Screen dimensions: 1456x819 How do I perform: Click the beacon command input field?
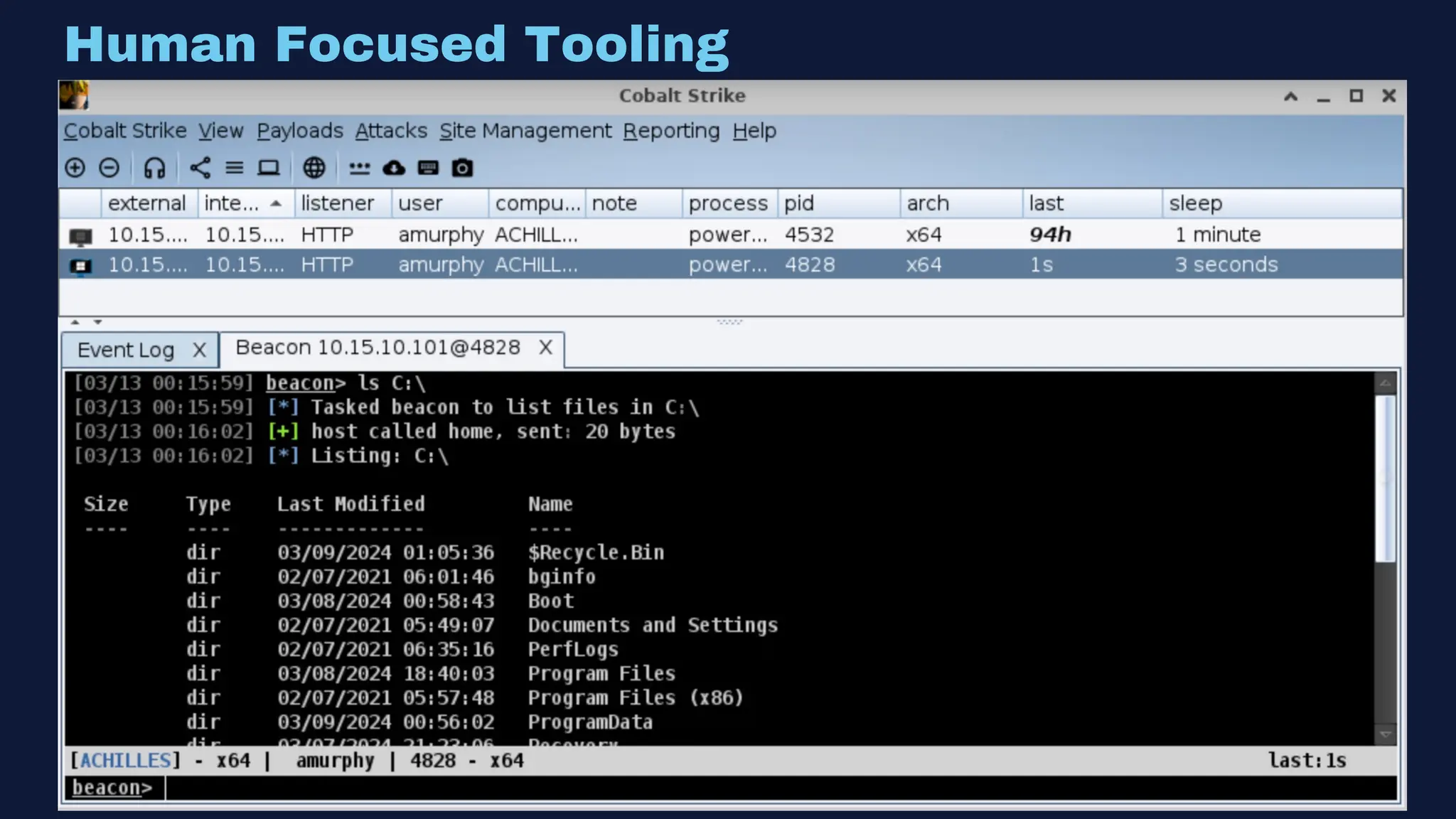tap(781, 788)
